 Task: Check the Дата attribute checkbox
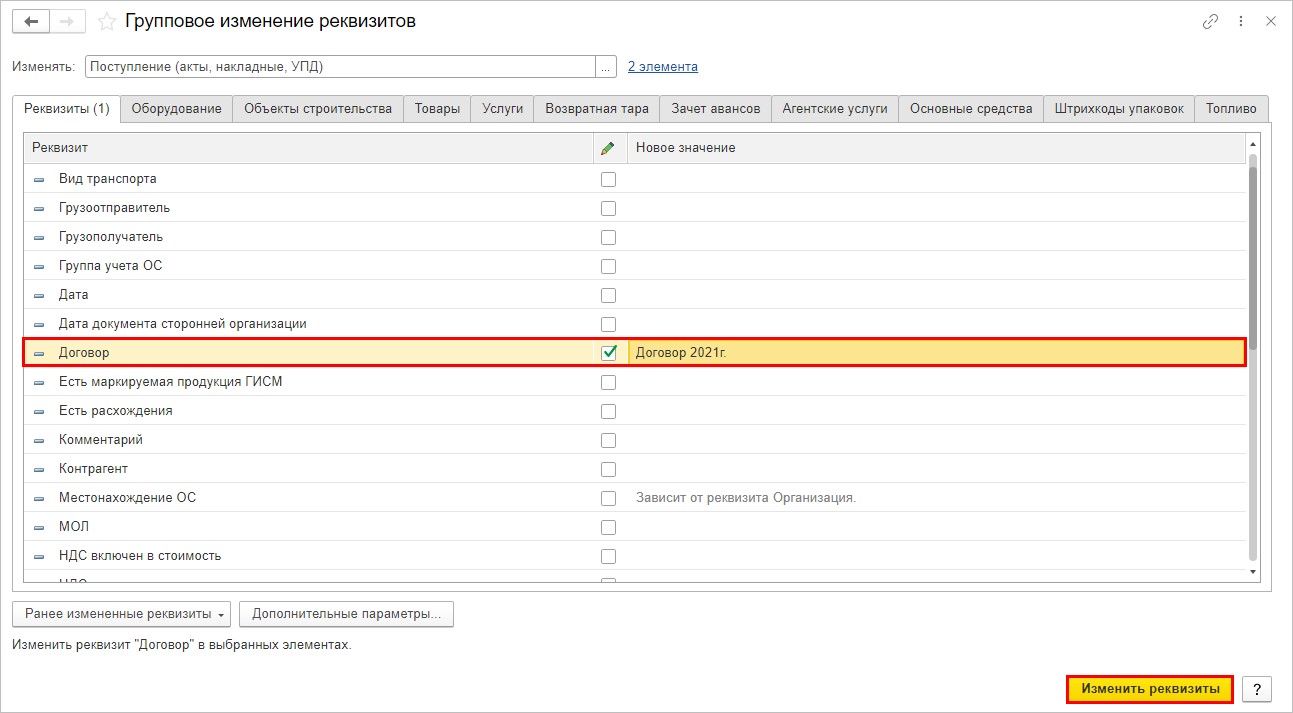click(x=608, y=296)
